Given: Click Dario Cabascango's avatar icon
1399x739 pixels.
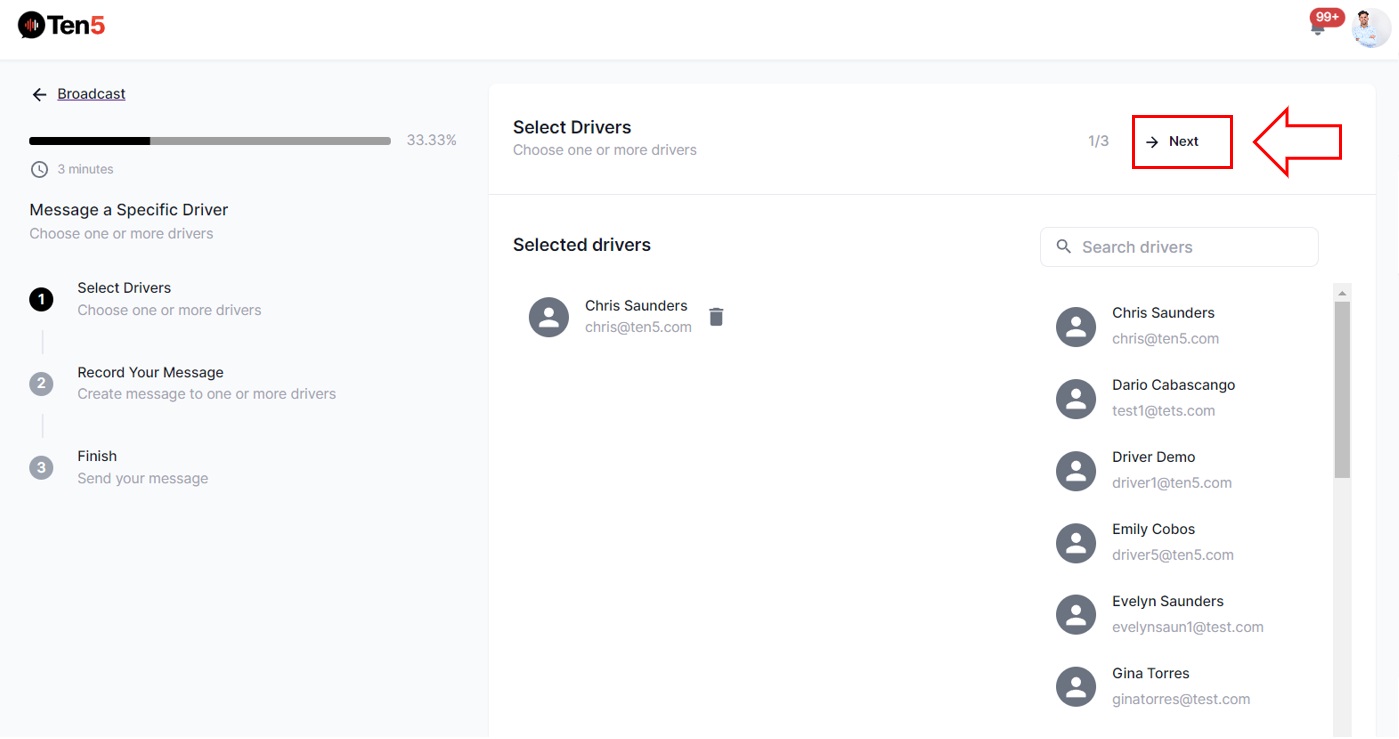Looking at the screenshot, I should point(1076,399).
